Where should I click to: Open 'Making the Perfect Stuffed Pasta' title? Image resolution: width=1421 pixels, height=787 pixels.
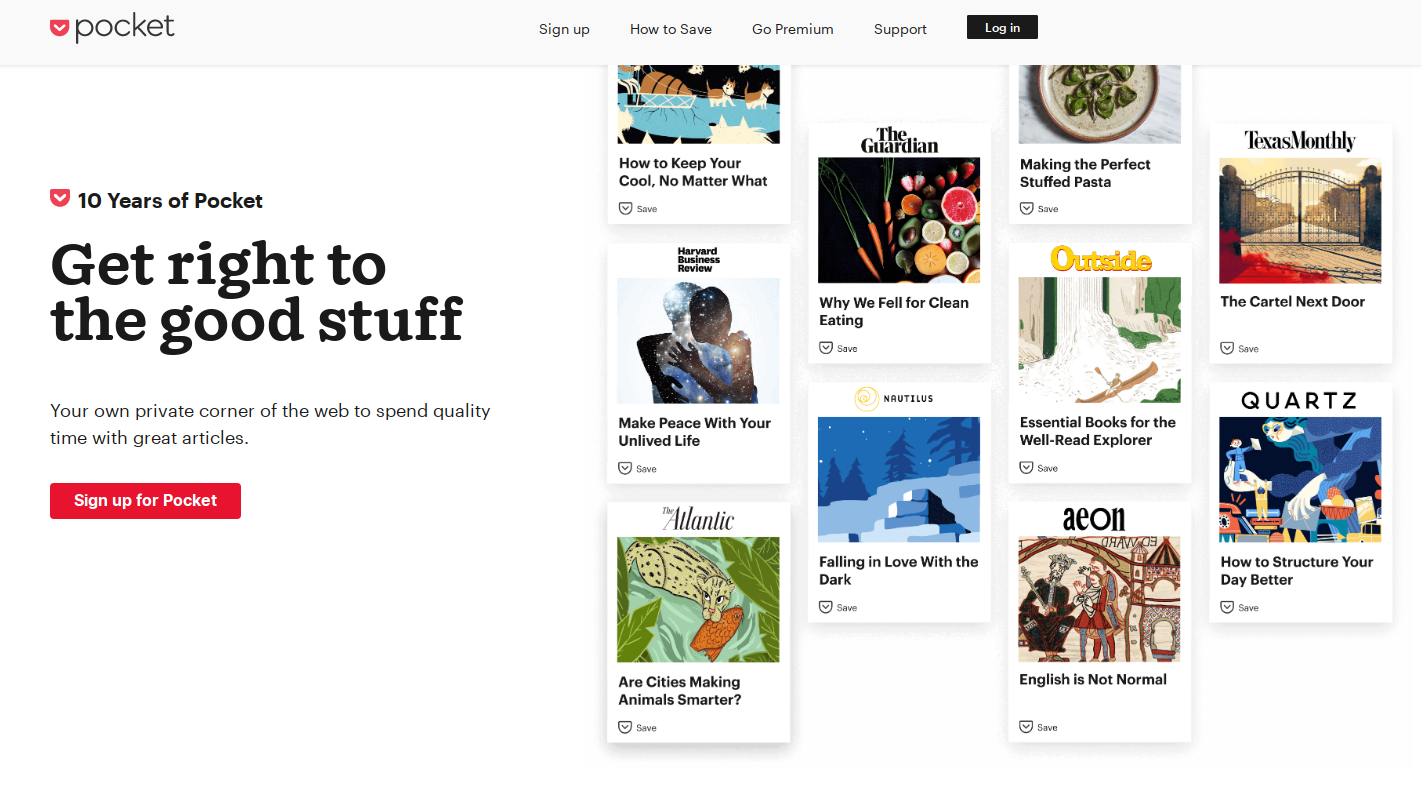click(1085, 173)
